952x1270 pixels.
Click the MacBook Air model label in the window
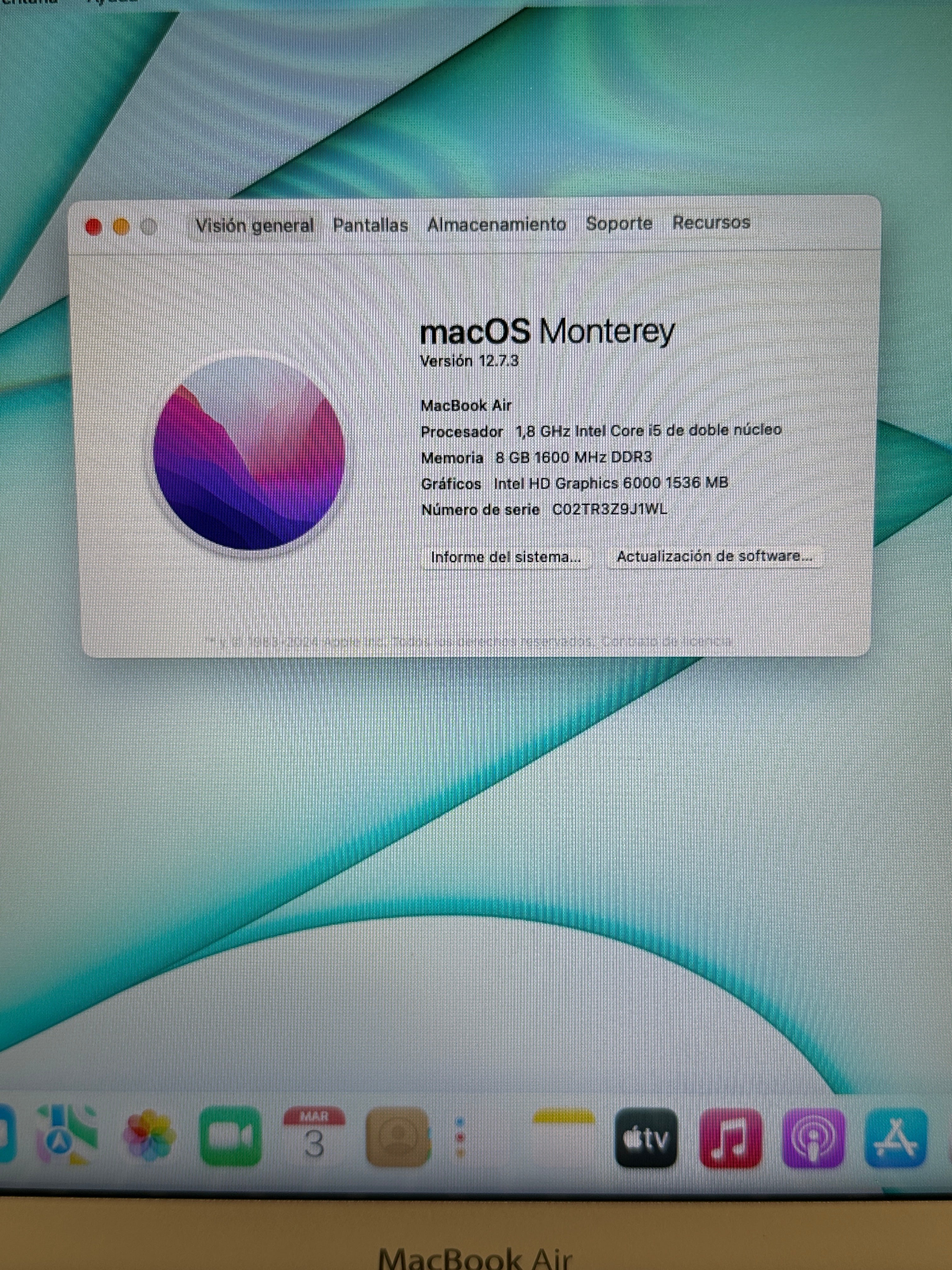(466, 405)
